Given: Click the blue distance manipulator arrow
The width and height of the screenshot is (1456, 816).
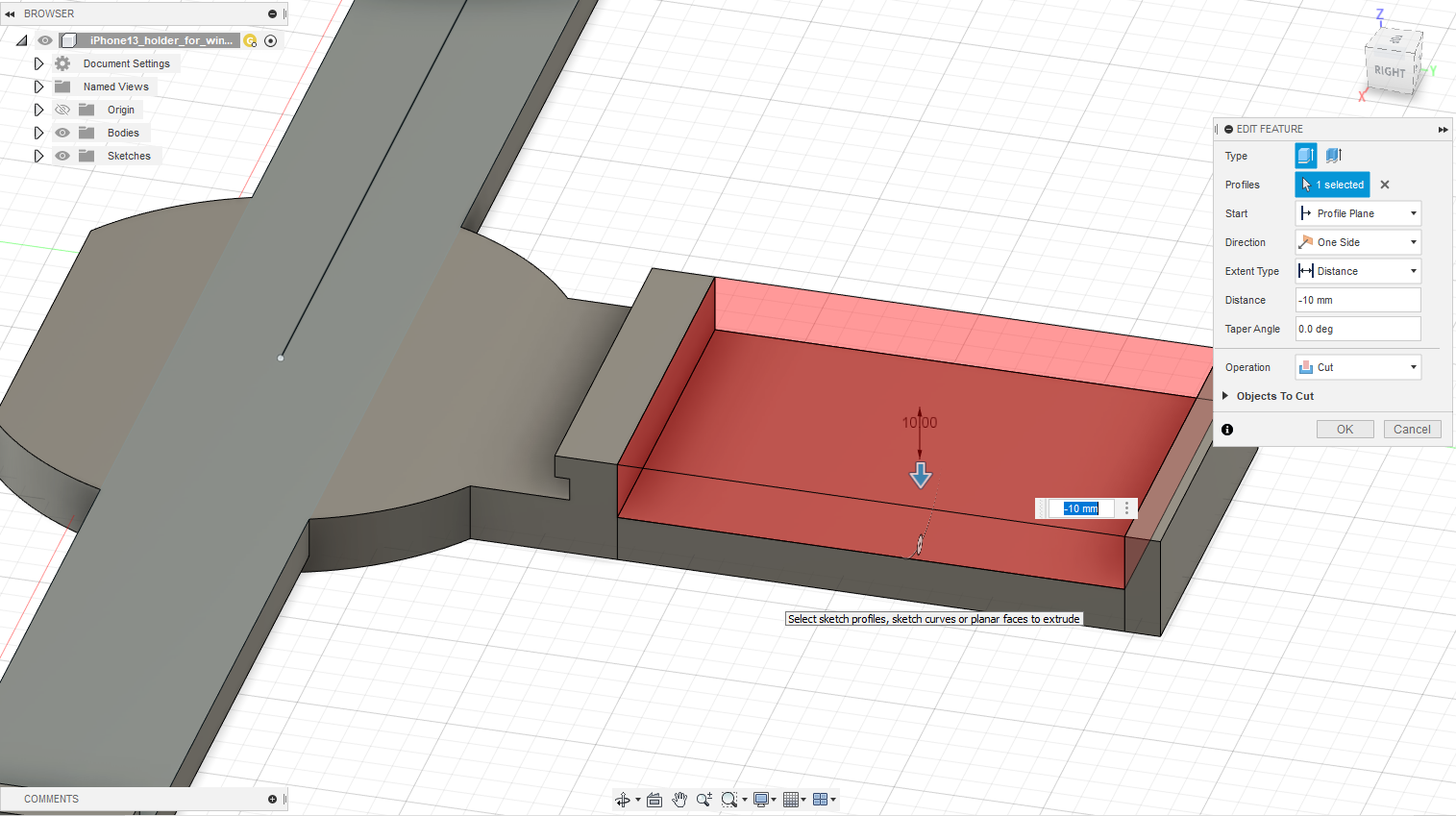Looking at the screenshot, I should pyautogui.click(x=921, y=475).
